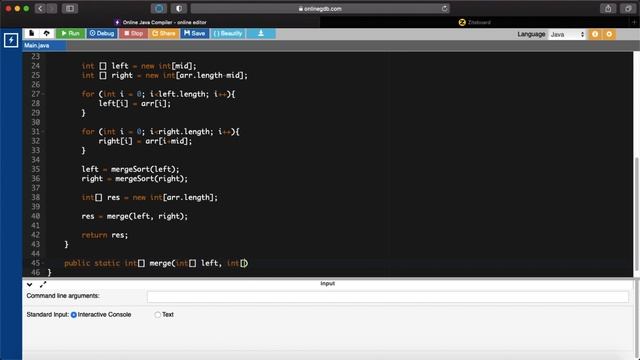Go forward with the Safari forward arrow
Image resolution: width=640 pixels, height=360 pixels.
click(x=52, y=9)
